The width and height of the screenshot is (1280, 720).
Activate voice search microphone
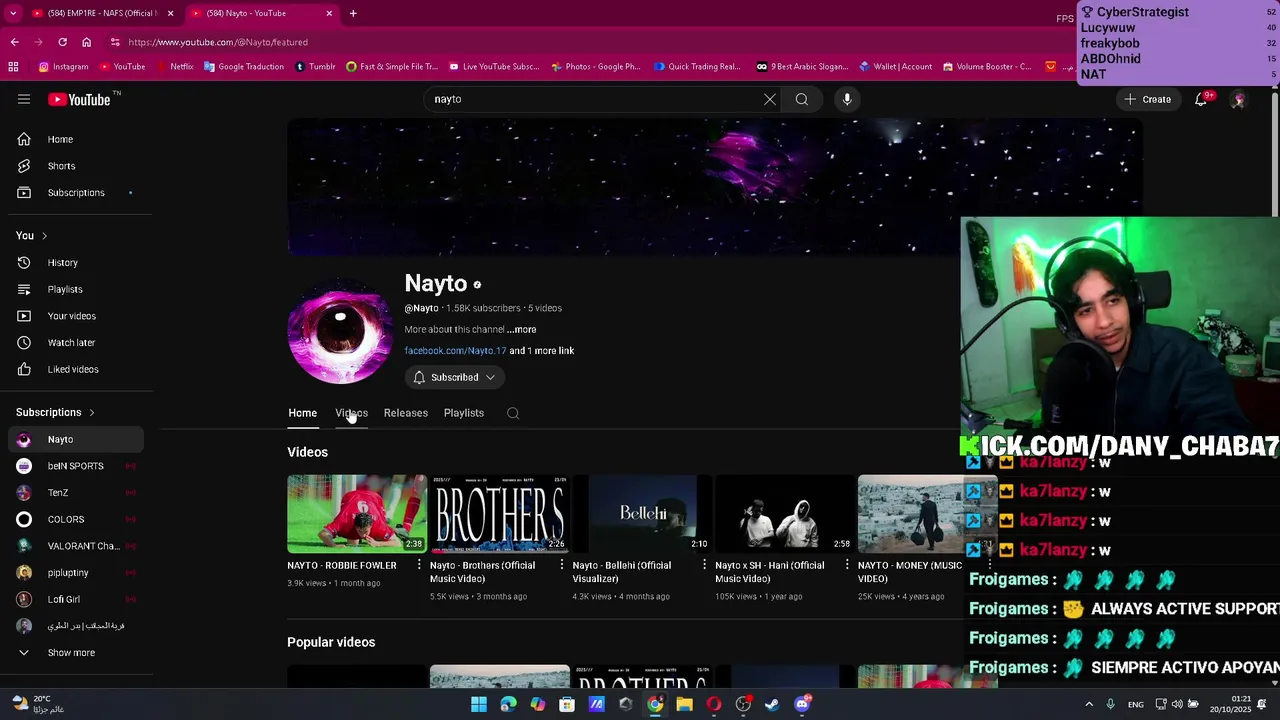pos(847,99)
